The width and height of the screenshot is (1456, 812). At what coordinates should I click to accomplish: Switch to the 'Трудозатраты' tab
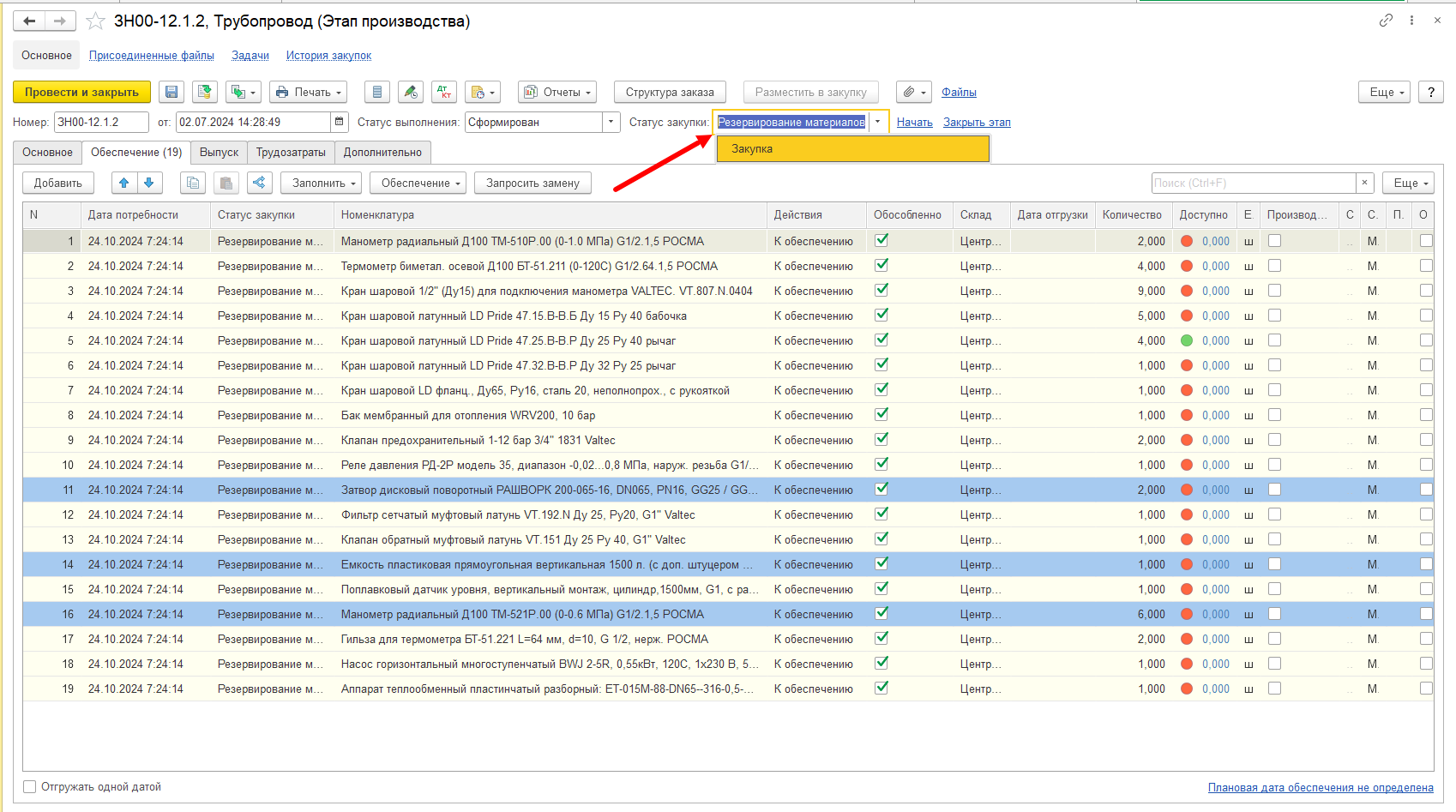coord(291,152)
